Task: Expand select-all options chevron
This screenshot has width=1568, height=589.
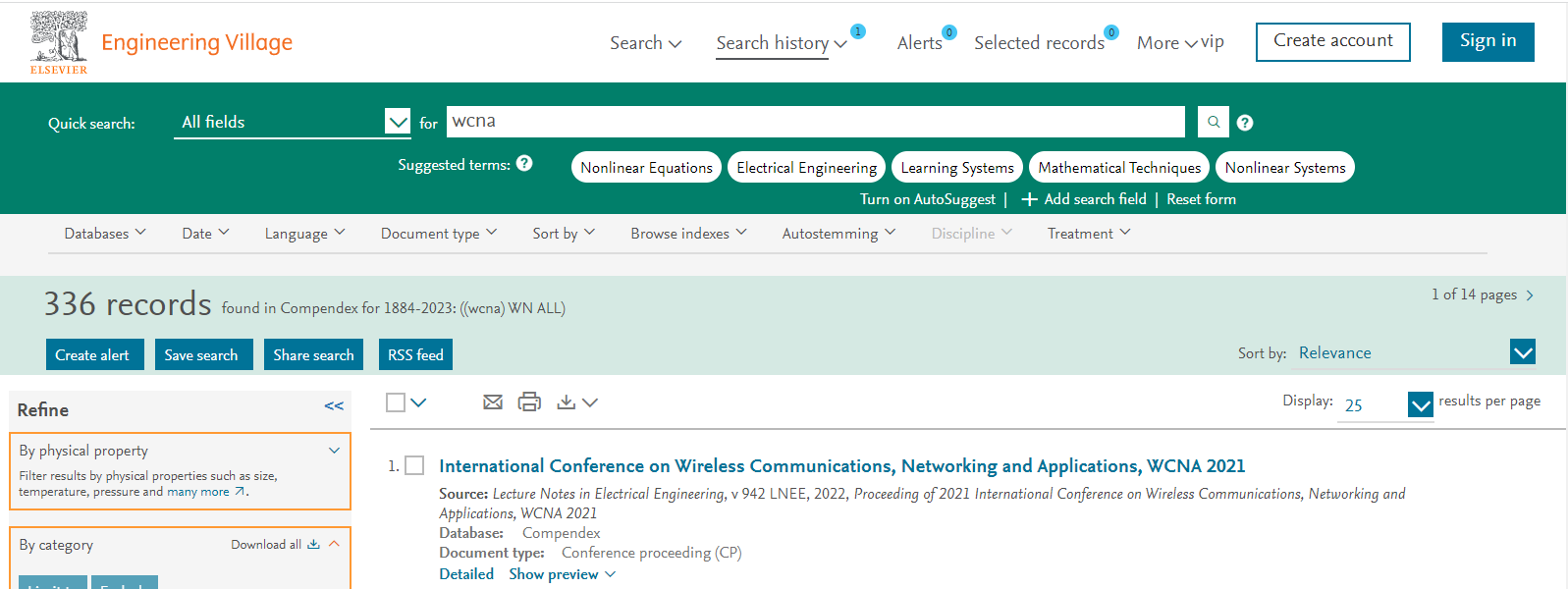Action: 418,402
